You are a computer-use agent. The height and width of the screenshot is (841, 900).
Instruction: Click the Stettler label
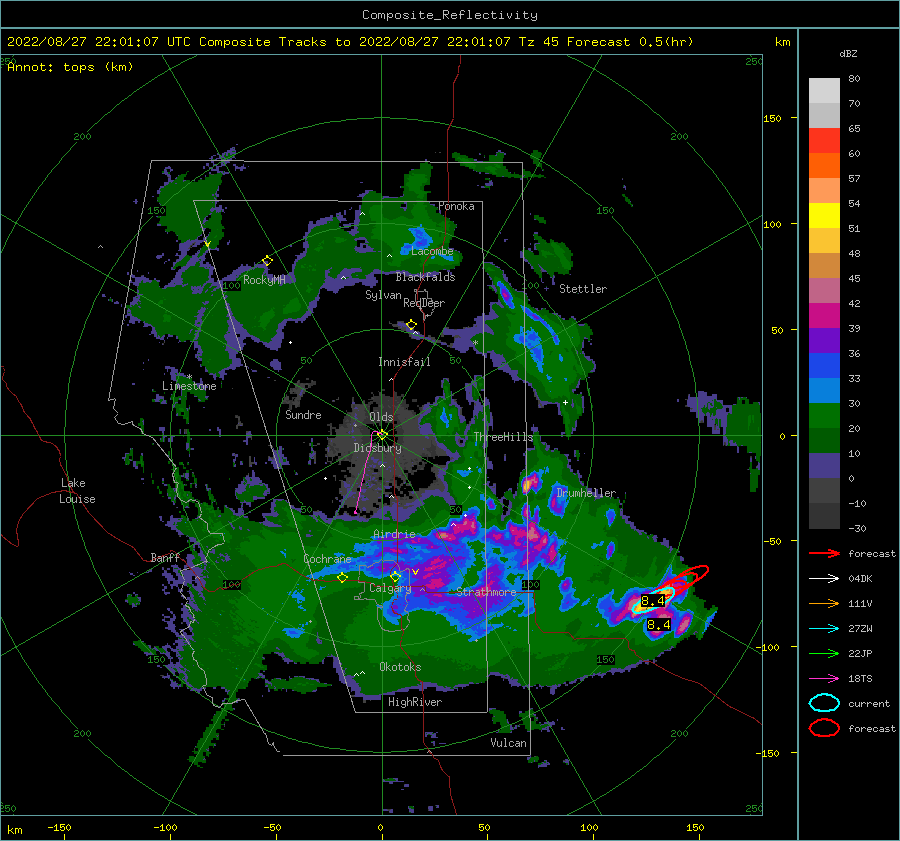(583, 289)
